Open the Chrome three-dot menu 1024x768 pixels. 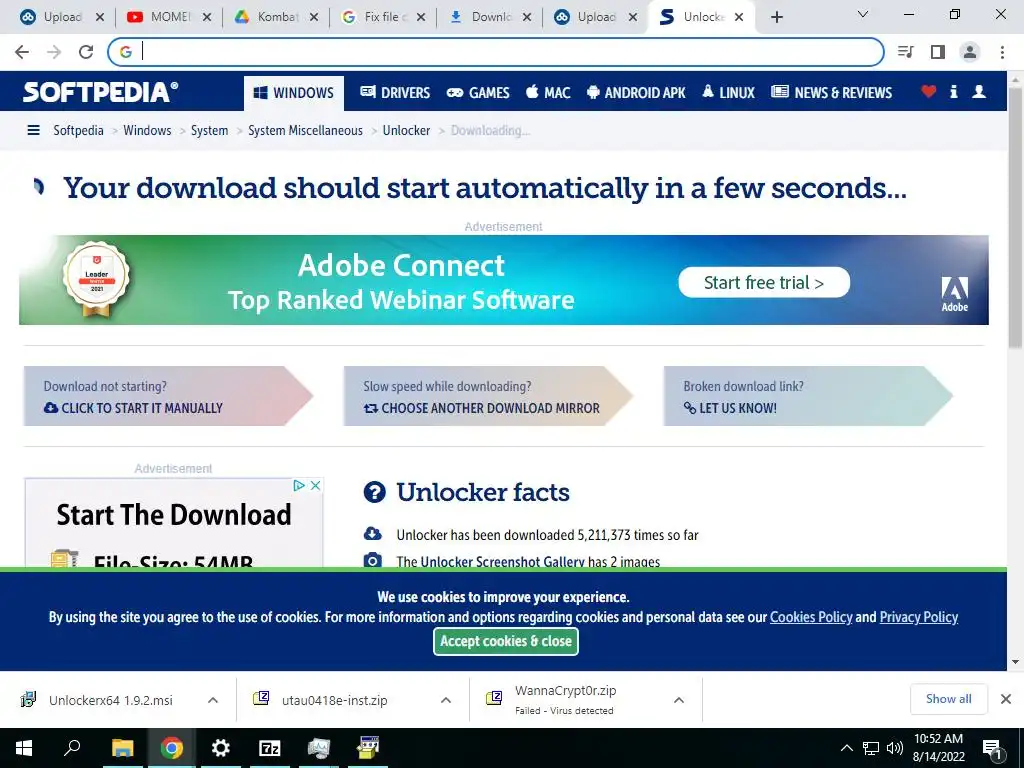tap(1002, 52)
